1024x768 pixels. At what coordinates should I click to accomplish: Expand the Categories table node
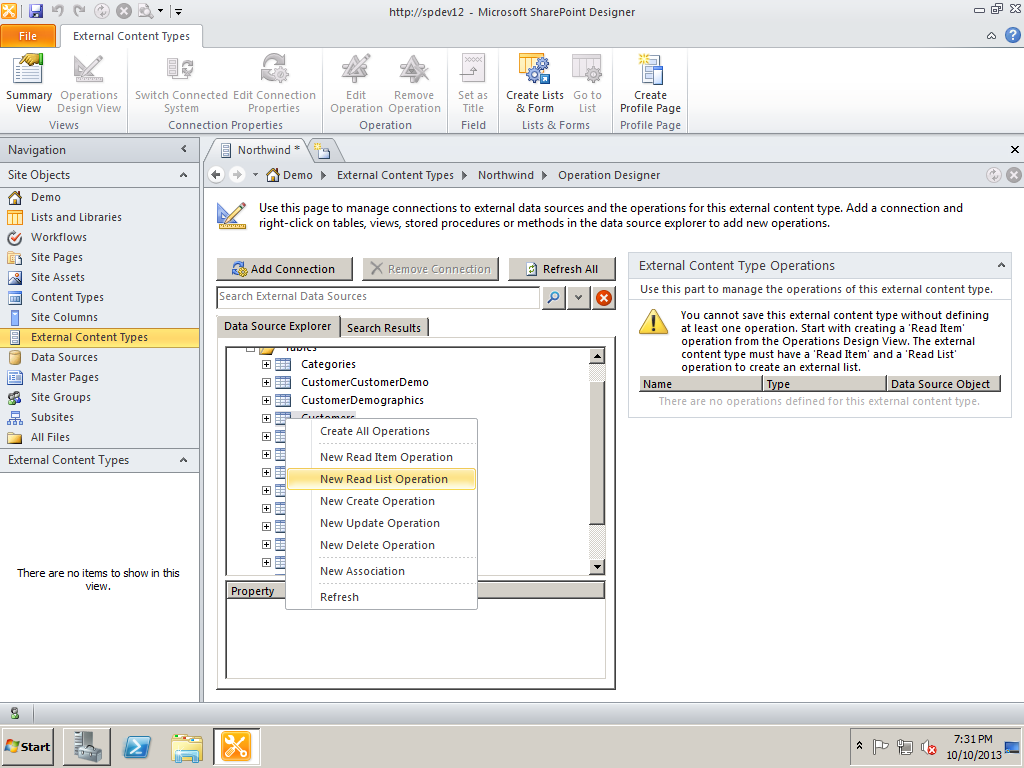coord(266,364)
